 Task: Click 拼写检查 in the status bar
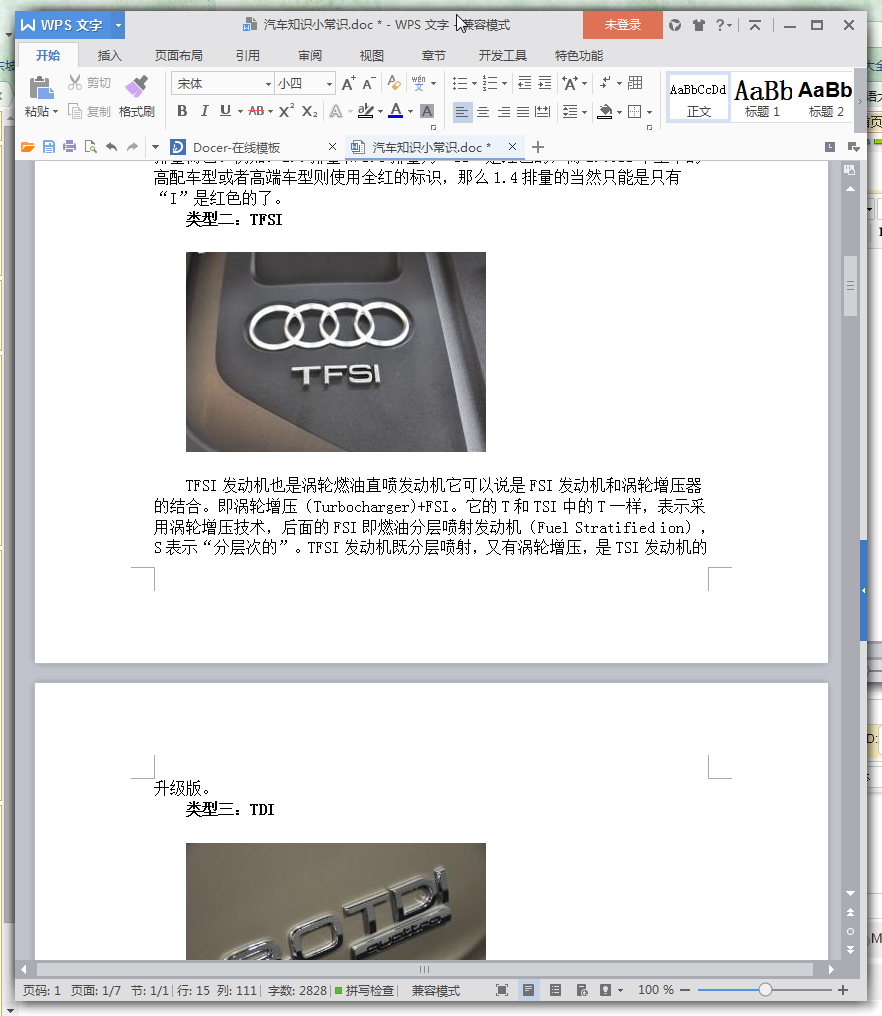[x=364, y=991]
